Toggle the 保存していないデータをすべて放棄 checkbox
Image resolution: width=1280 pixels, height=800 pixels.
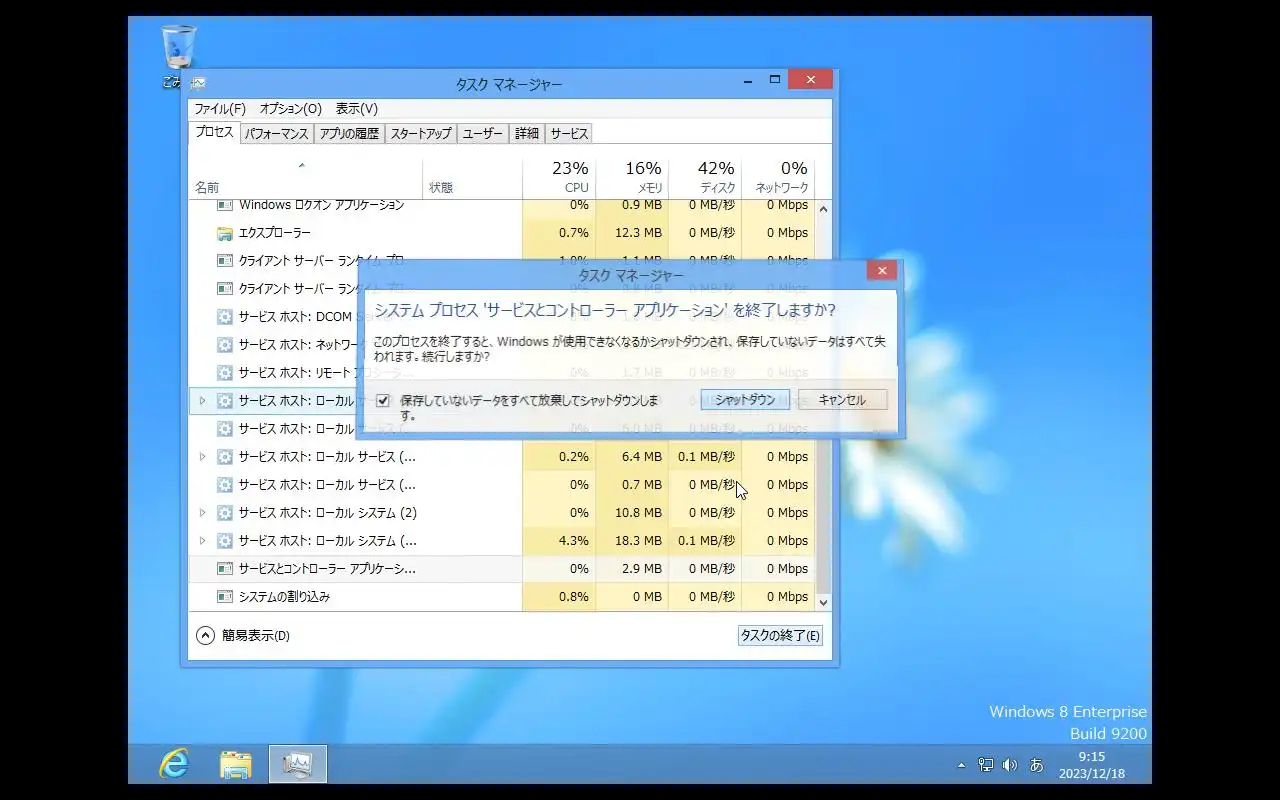(383, 401)
